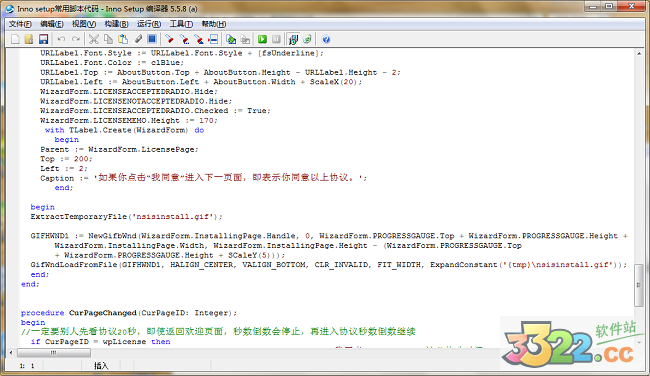Save the current script
650x376 pixels.
[44, 39]
